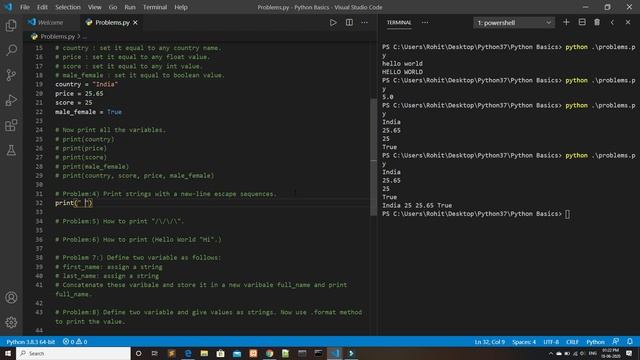Open the Extensions view
The image size is (640, 360).
coord(11,125)
